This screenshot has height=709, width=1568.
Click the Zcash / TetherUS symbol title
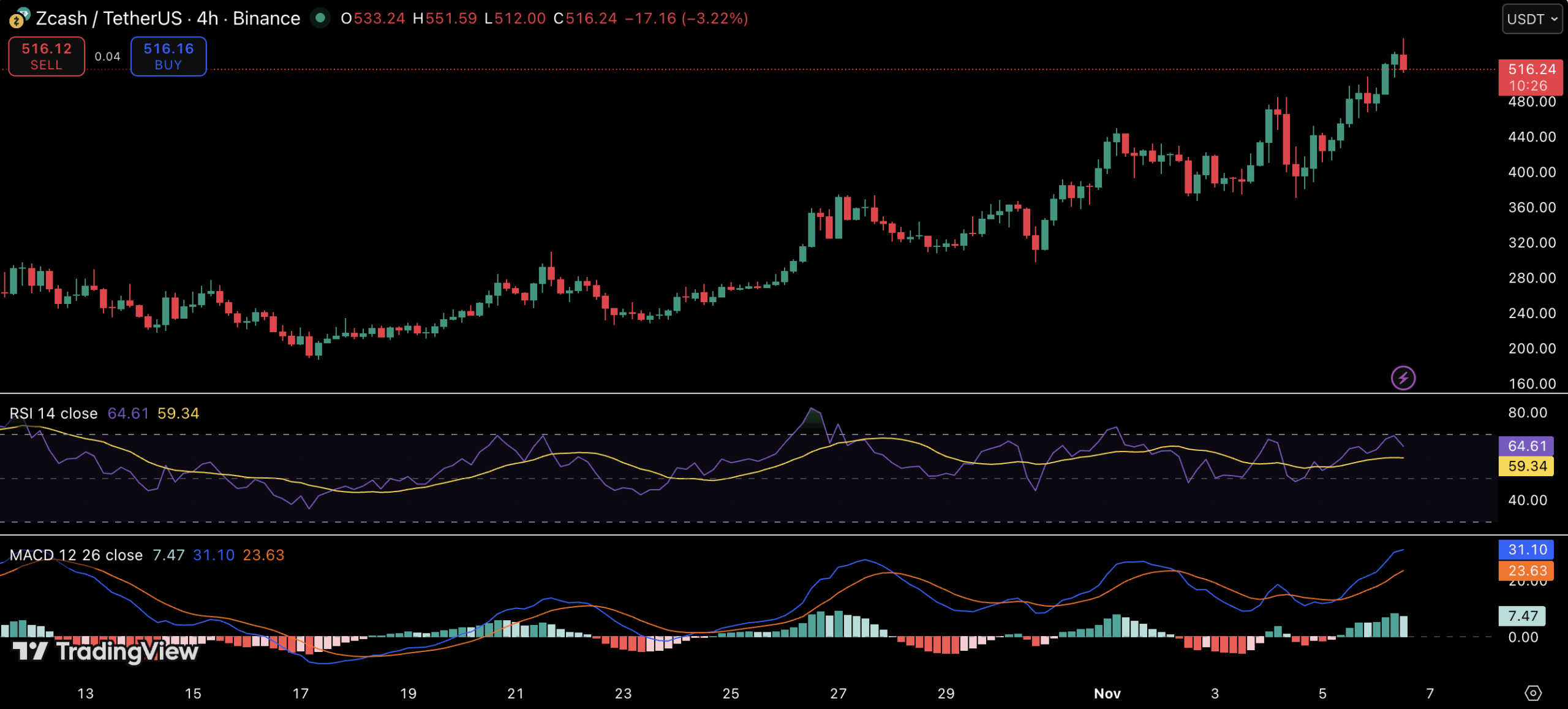tap(109, 18)
